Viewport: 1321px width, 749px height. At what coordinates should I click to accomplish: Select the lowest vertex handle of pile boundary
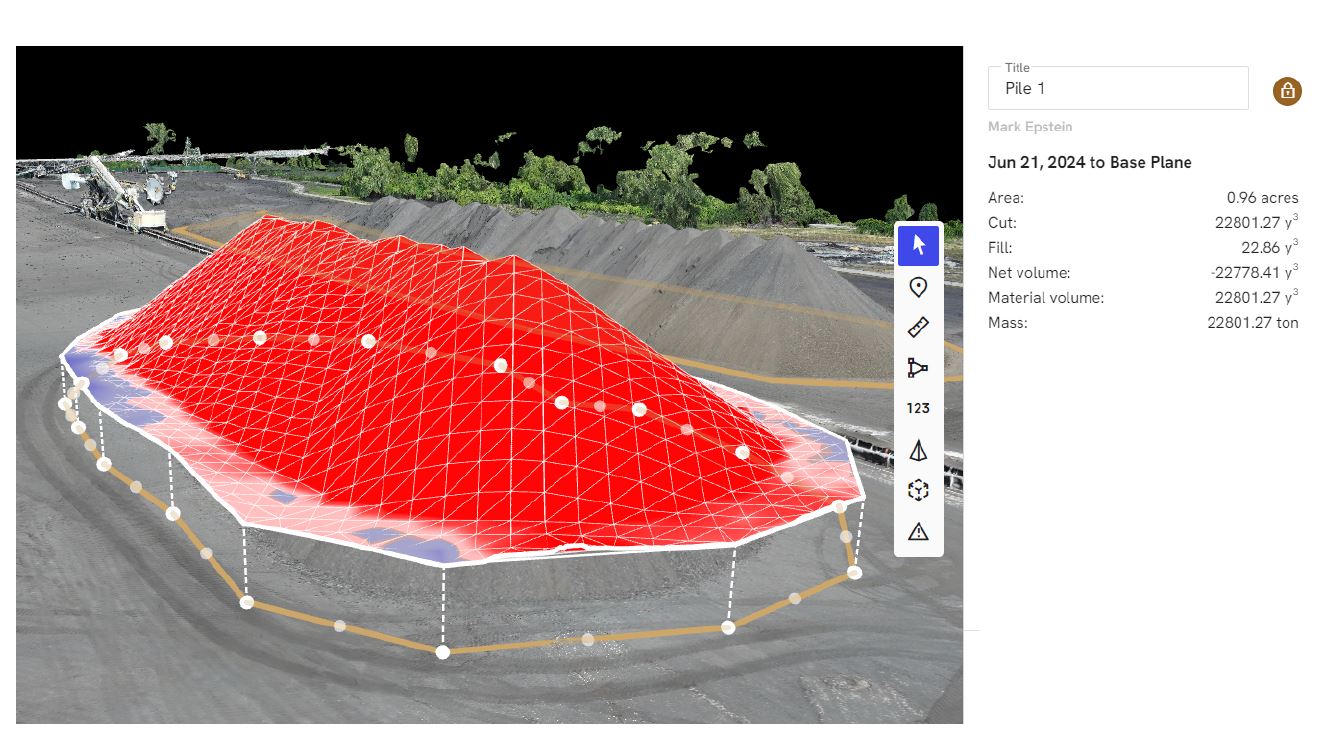[443, 652]
